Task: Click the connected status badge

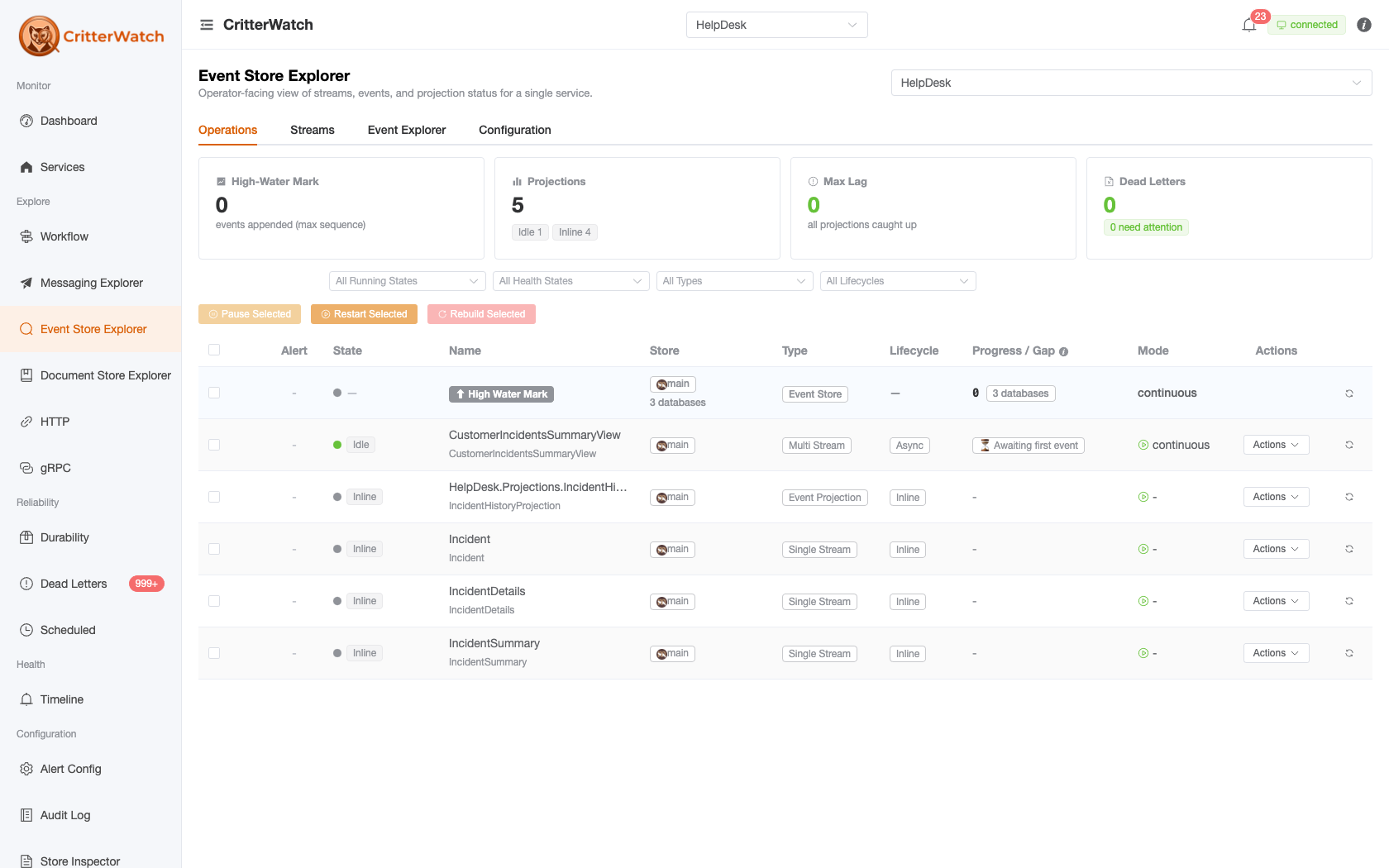Action: (x=1307, y=25)
